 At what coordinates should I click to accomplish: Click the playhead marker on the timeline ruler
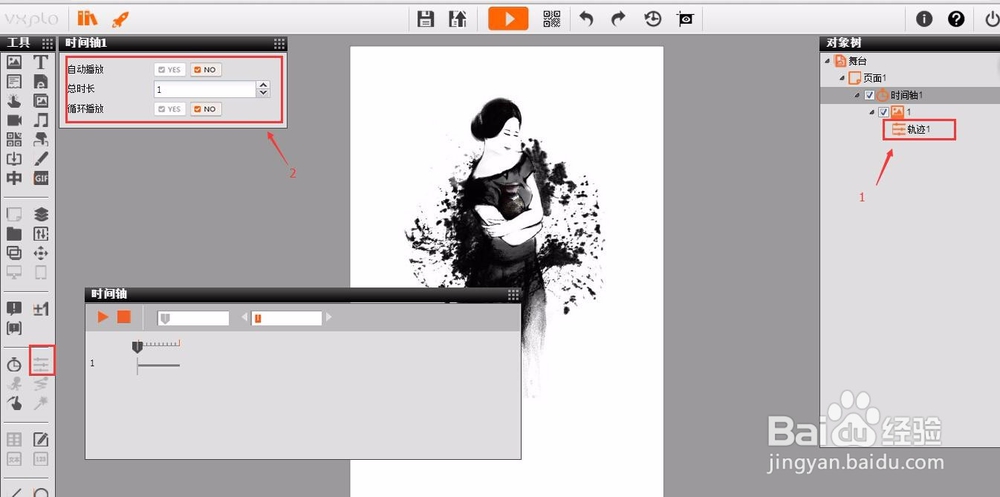point(137,346)
